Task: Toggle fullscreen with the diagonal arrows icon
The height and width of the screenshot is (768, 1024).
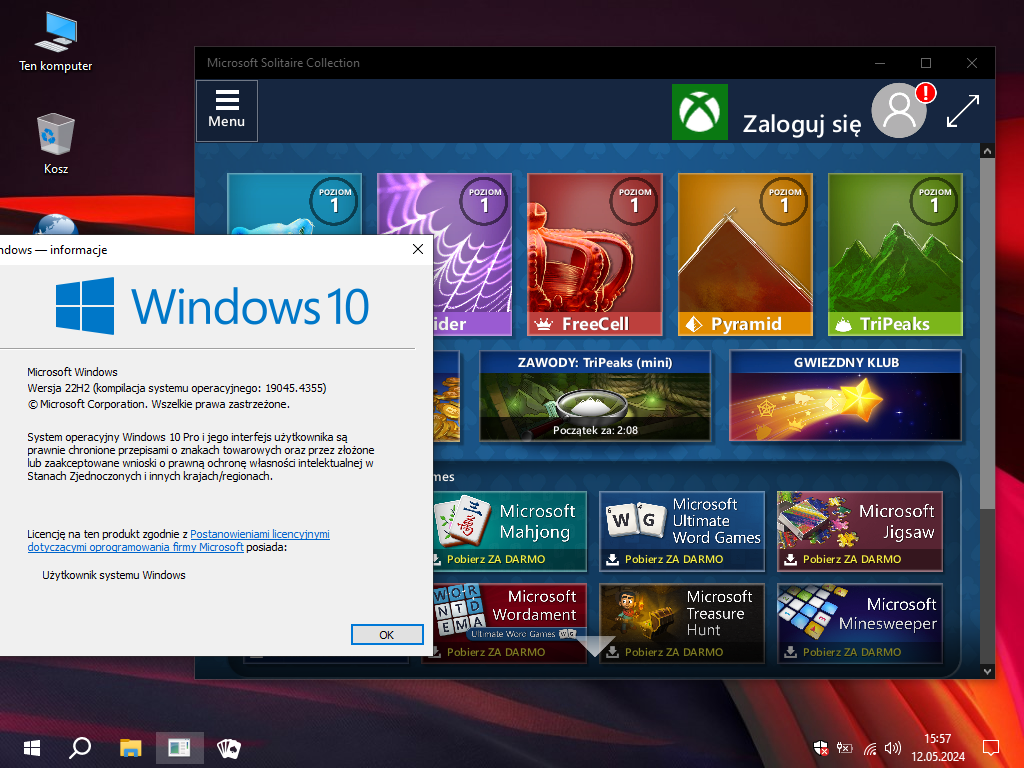Action: pyautogui.click(x=962, y=111)
